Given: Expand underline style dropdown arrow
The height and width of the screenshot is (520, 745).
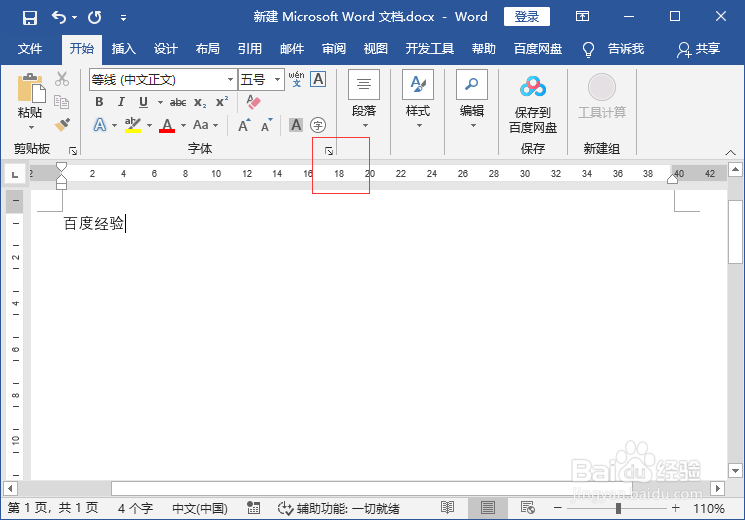Looking at the screenshot, I should [x=160, y=102].
